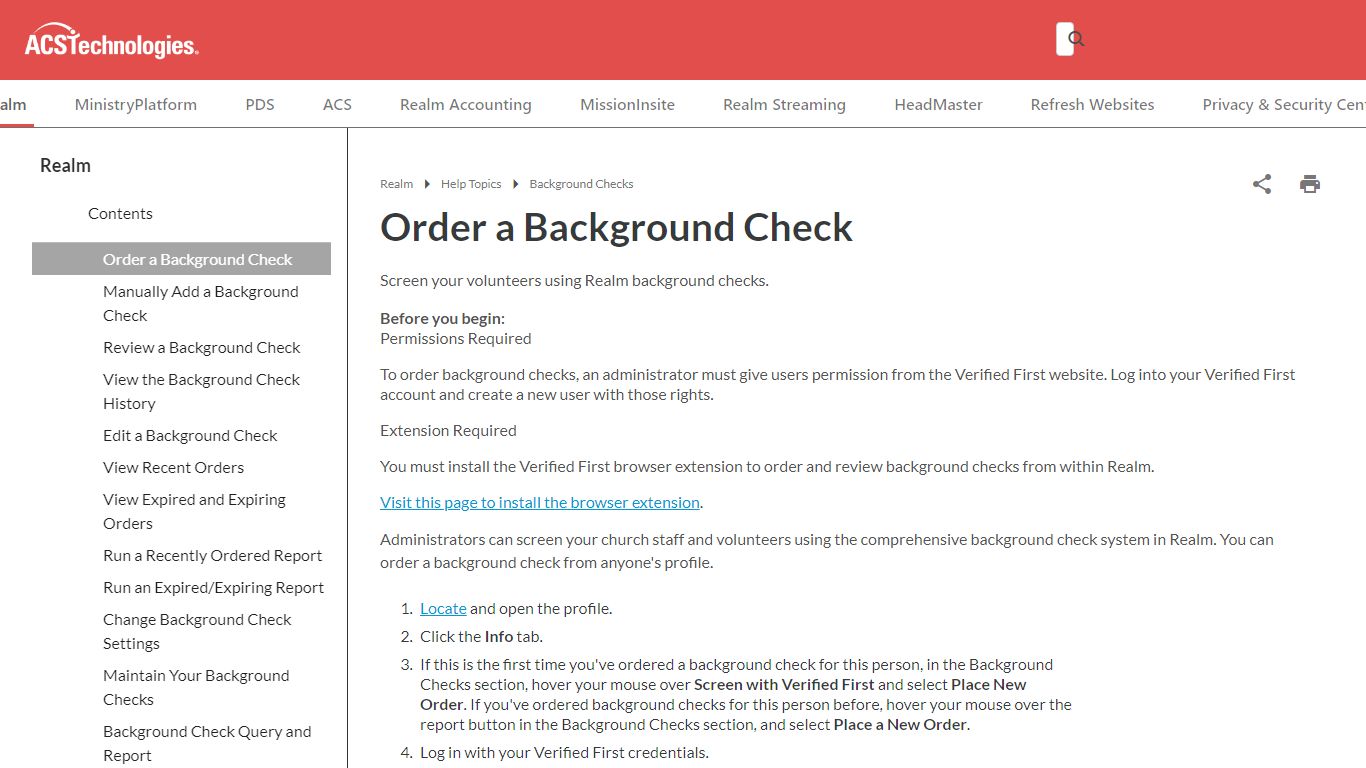Click the Realm breadcrumb link
Viewport: 1366px width, 768px height.
[x=396, y=184]
